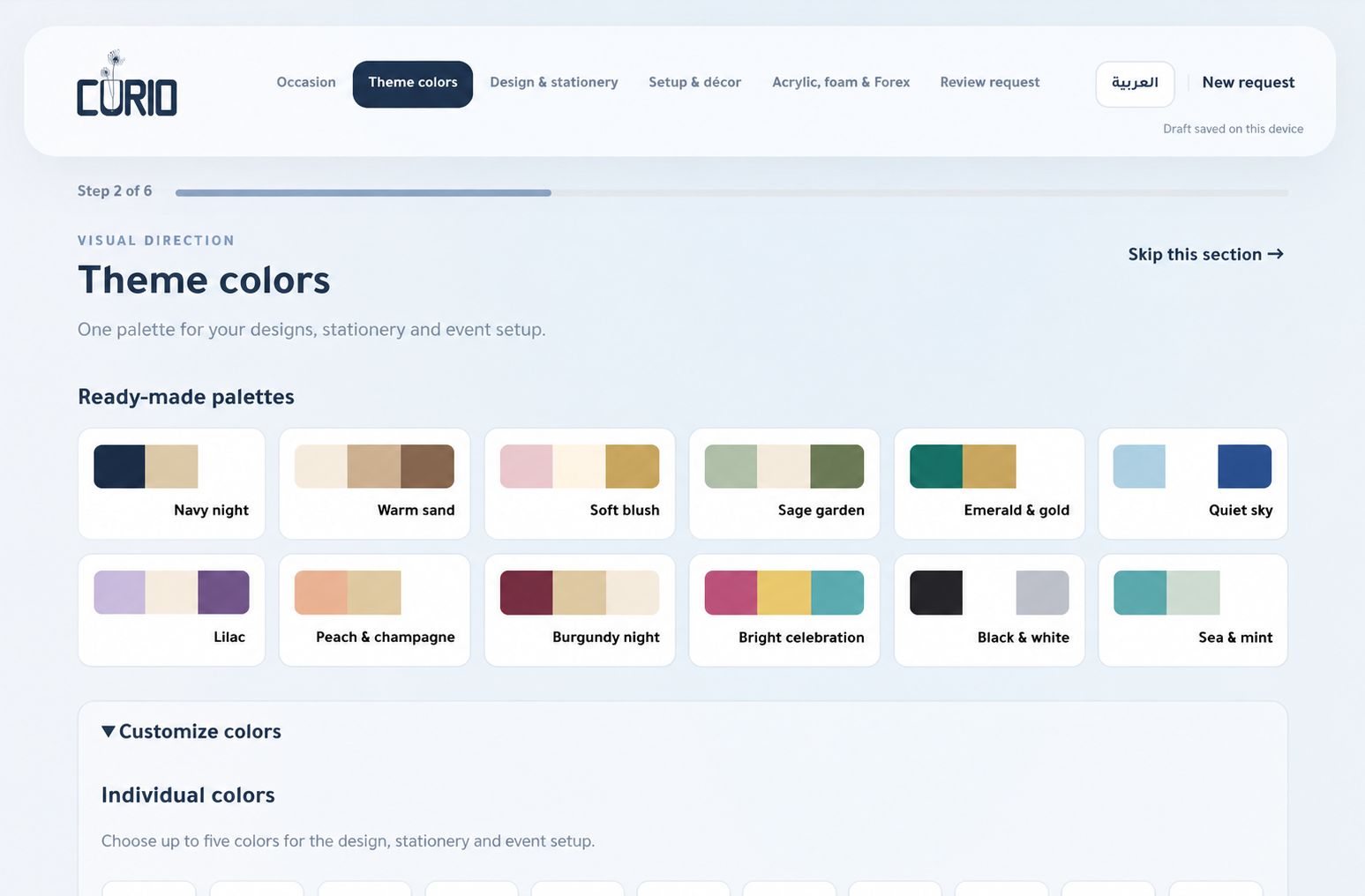
Task: Choose the Lilac palette
Action: pos(171,610)
